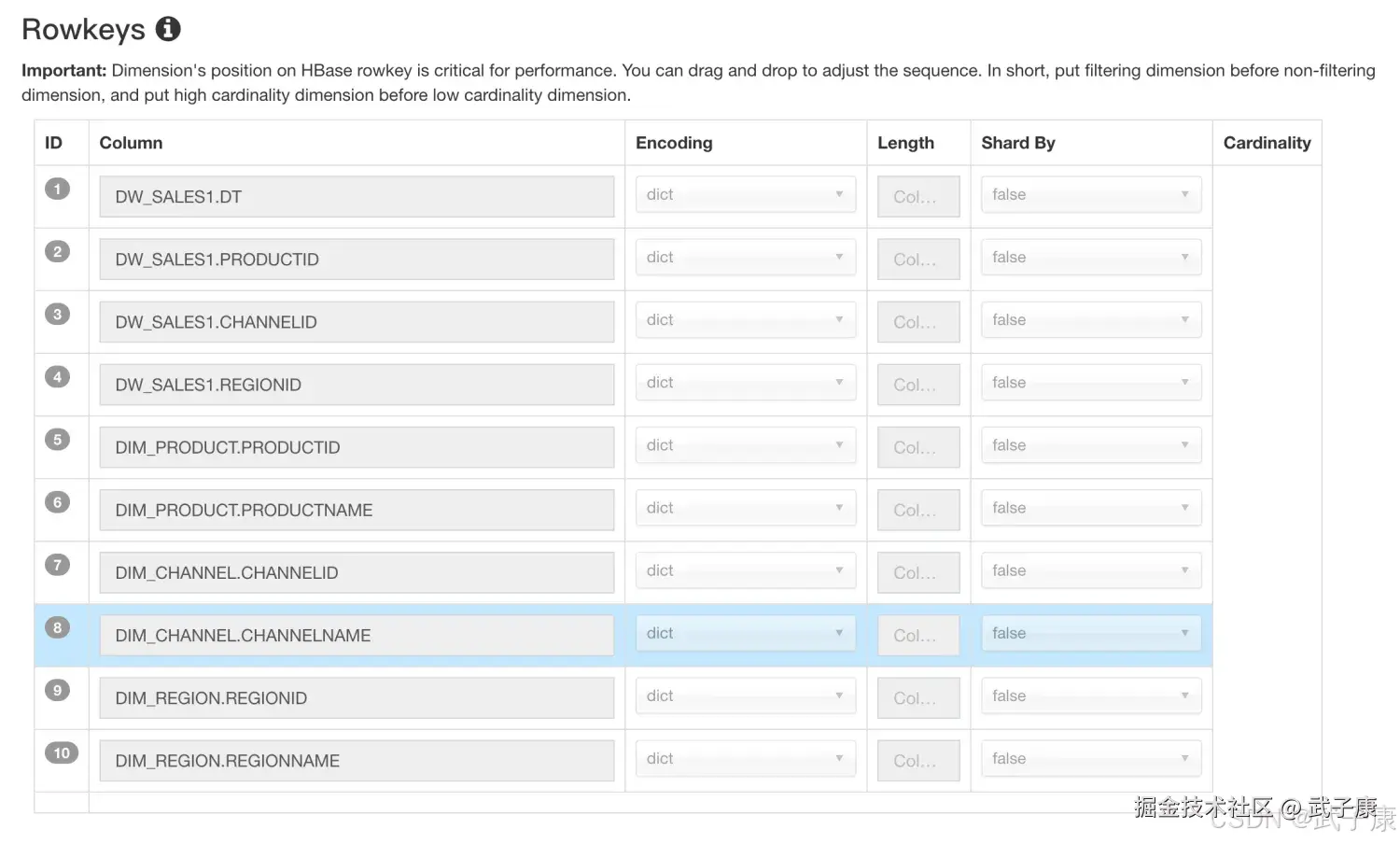Click the Cardinality column header
1400x843 pixels.
click(1267, 143)
